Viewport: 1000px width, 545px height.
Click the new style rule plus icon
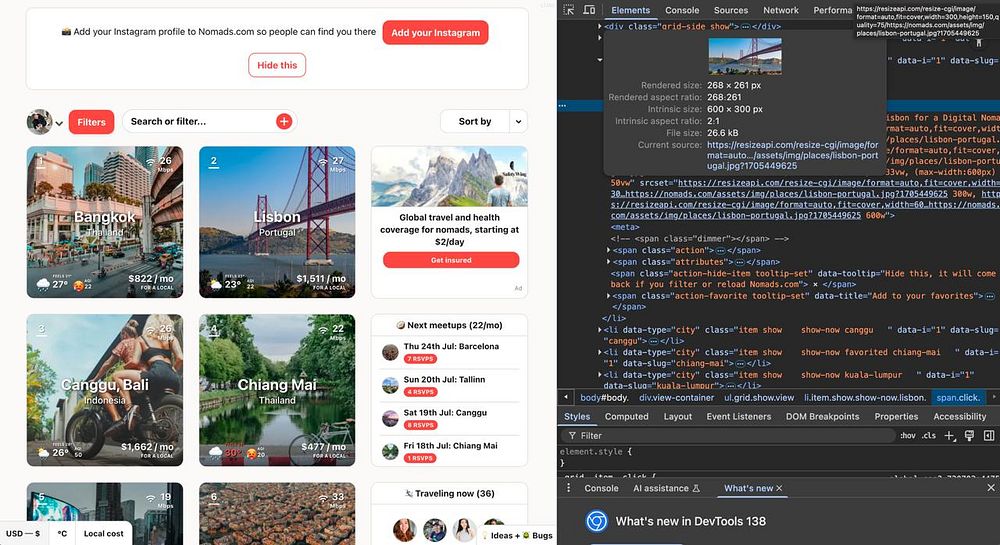950,435
